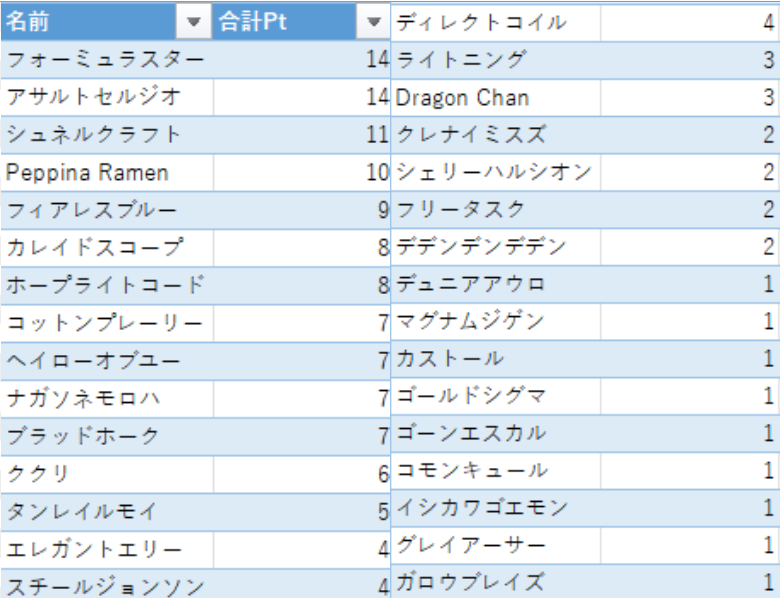Select the ディレクトコイル cell
The width and height of the screenshot is (780, 598).
[495, 22]
